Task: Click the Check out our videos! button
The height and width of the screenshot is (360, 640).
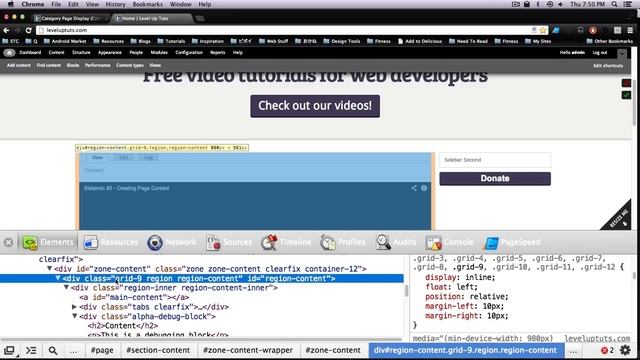Action: [x=315, y=106]
